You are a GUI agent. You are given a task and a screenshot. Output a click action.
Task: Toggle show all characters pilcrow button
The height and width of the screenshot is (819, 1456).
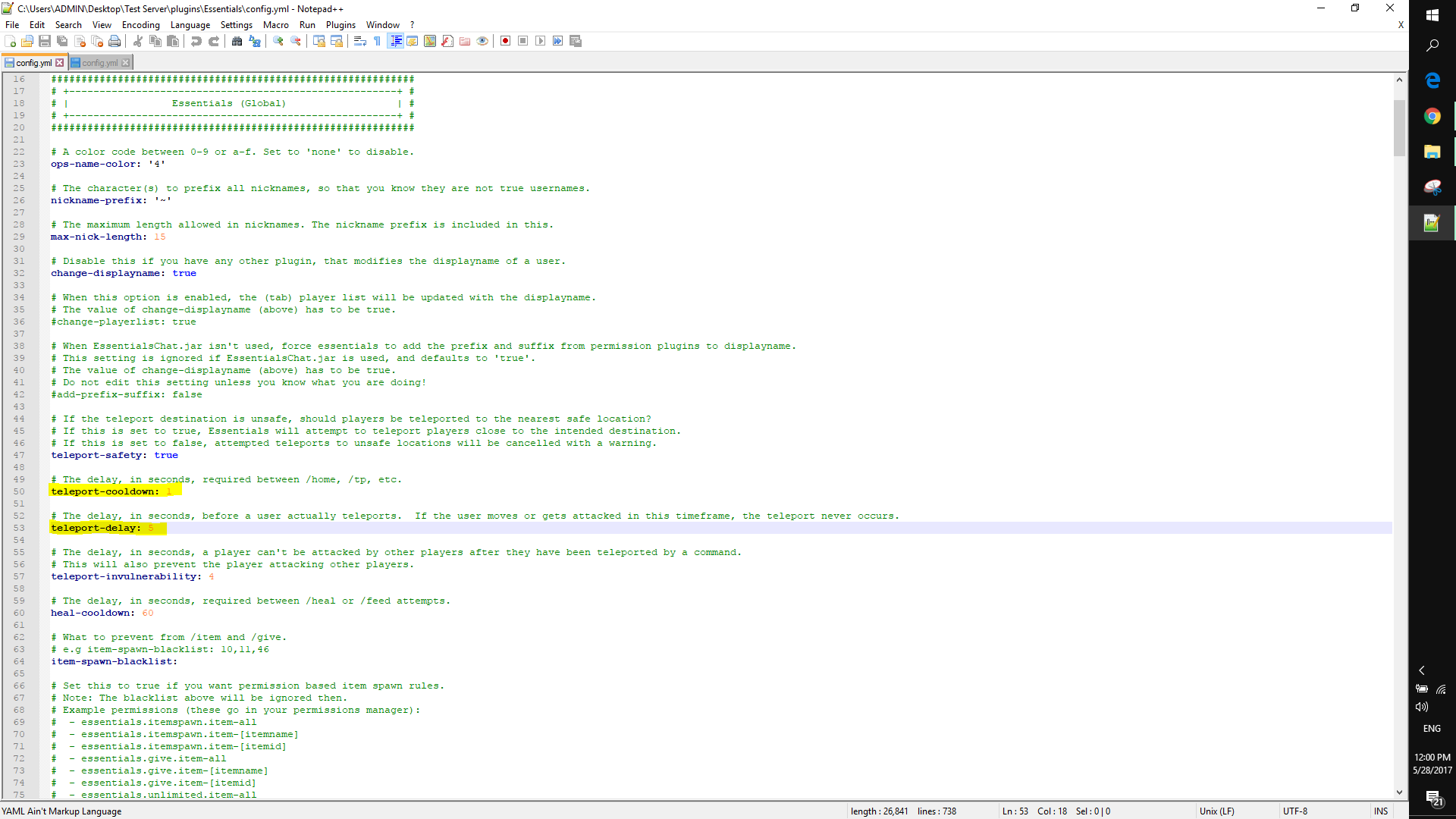pos(378,41)
